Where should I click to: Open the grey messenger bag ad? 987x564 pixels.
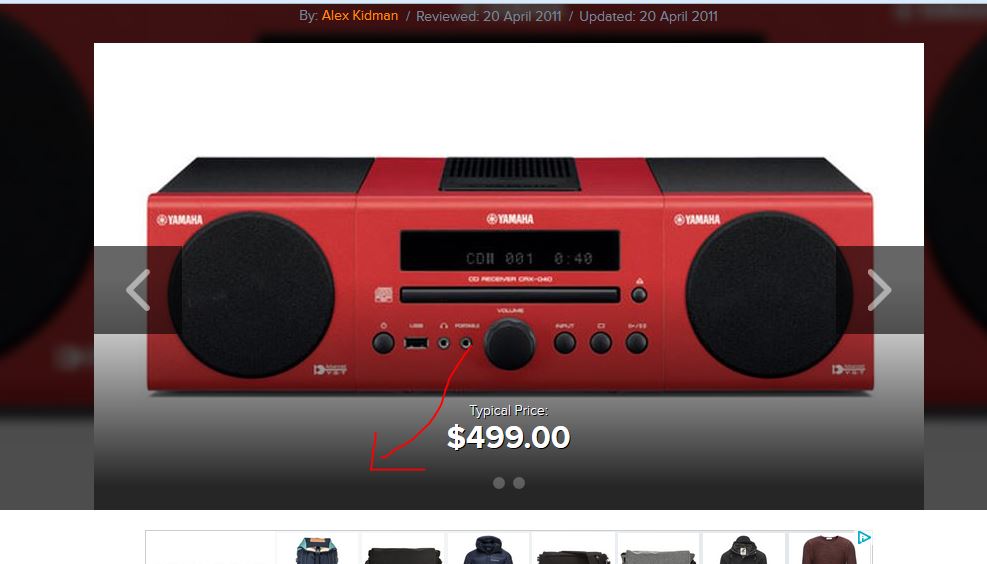[x=658, y=555]
